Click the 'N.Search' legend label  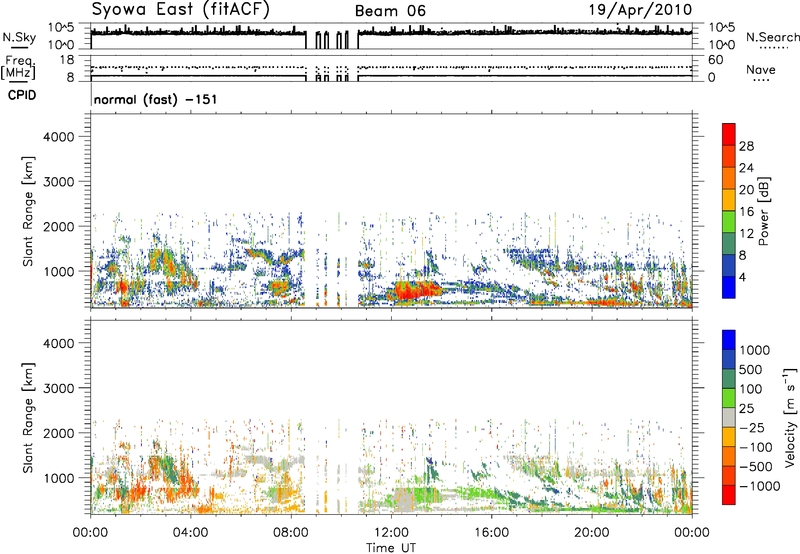point(772,37)
